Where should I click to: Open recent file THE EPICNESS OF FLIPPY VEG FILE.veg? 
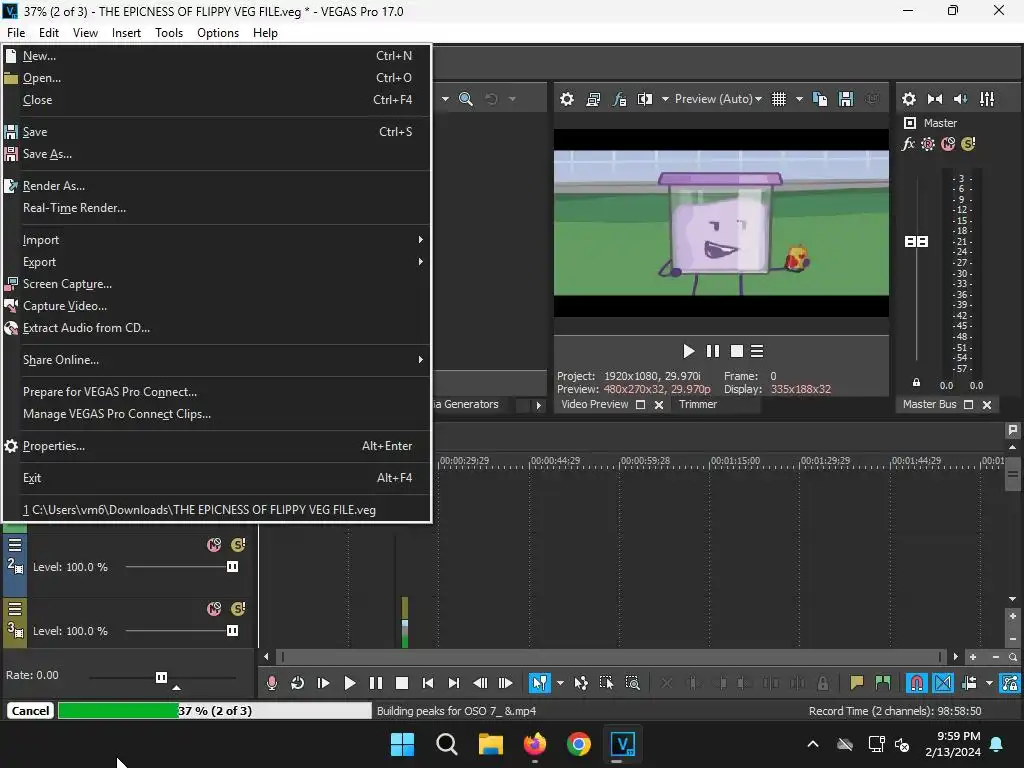tap(216, 510)
